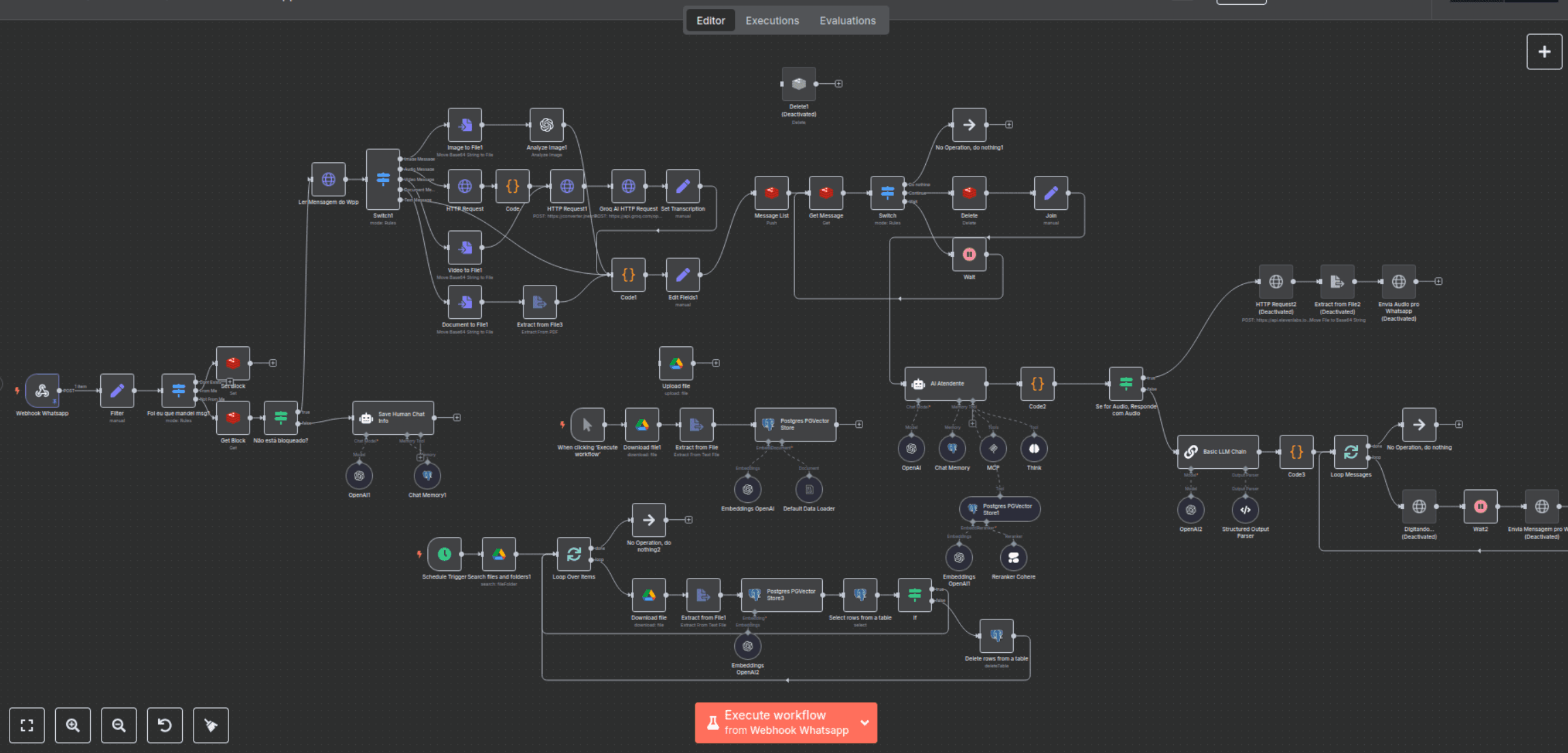The height and width of the screenshot is (753, 1568).
Task: Tidy up the workflow nodes
Action: (211, 725)
